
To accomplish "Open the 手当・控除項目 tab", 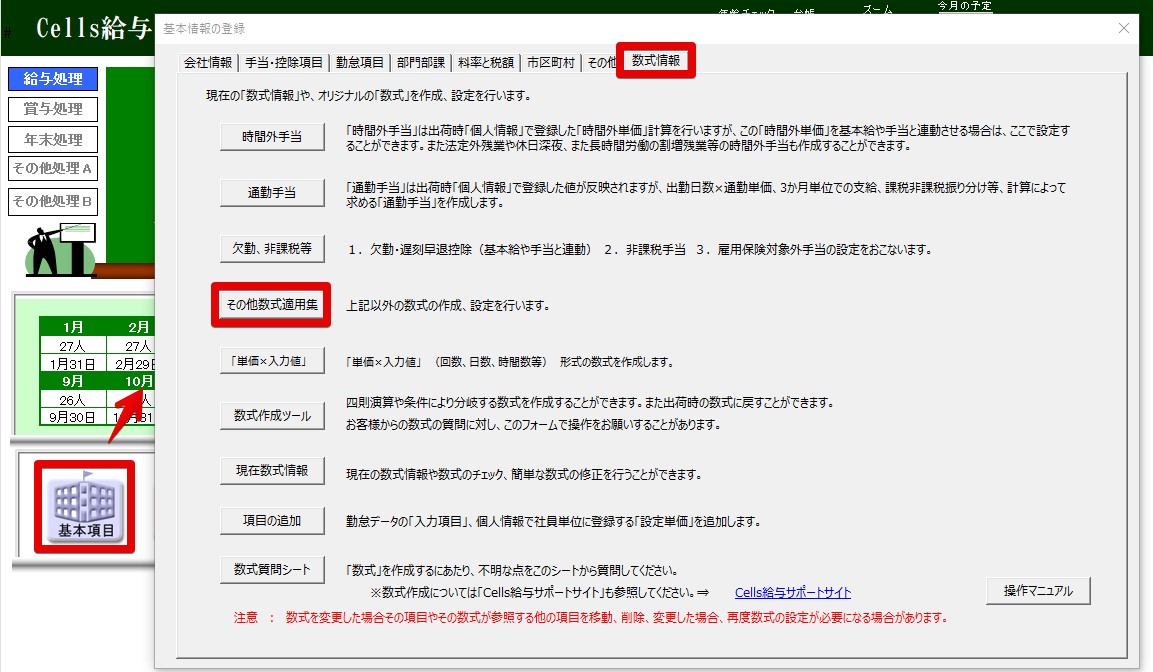I will (284, 62).
